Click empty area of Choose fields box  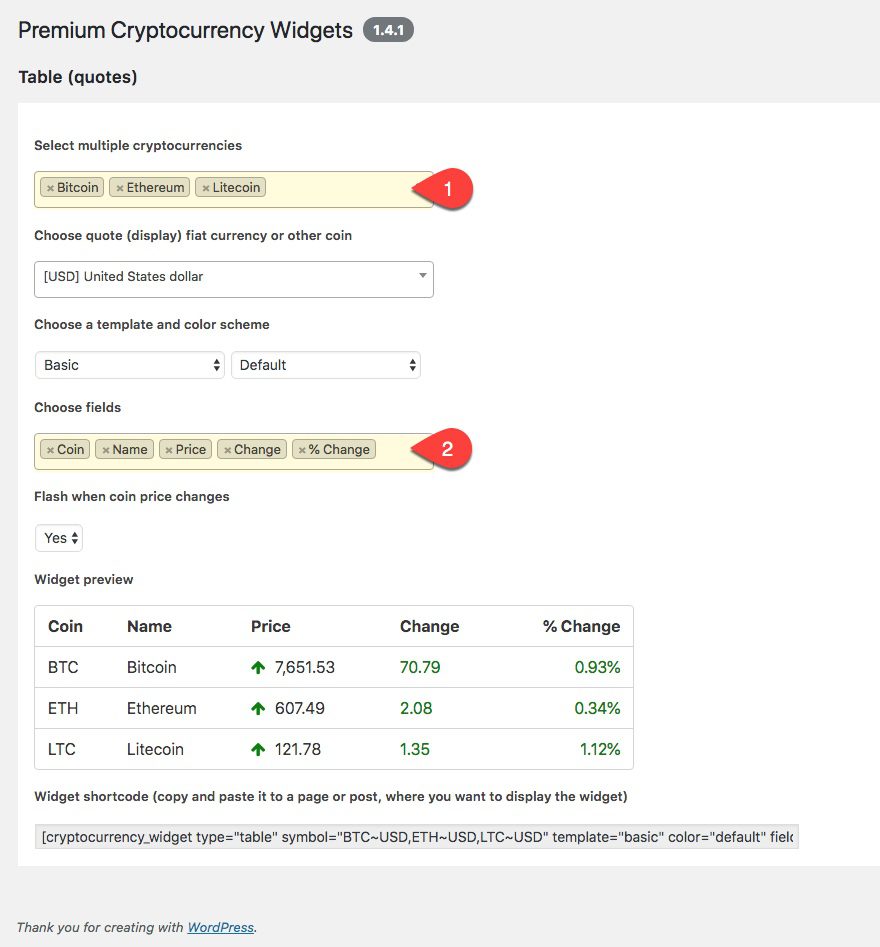400,450
